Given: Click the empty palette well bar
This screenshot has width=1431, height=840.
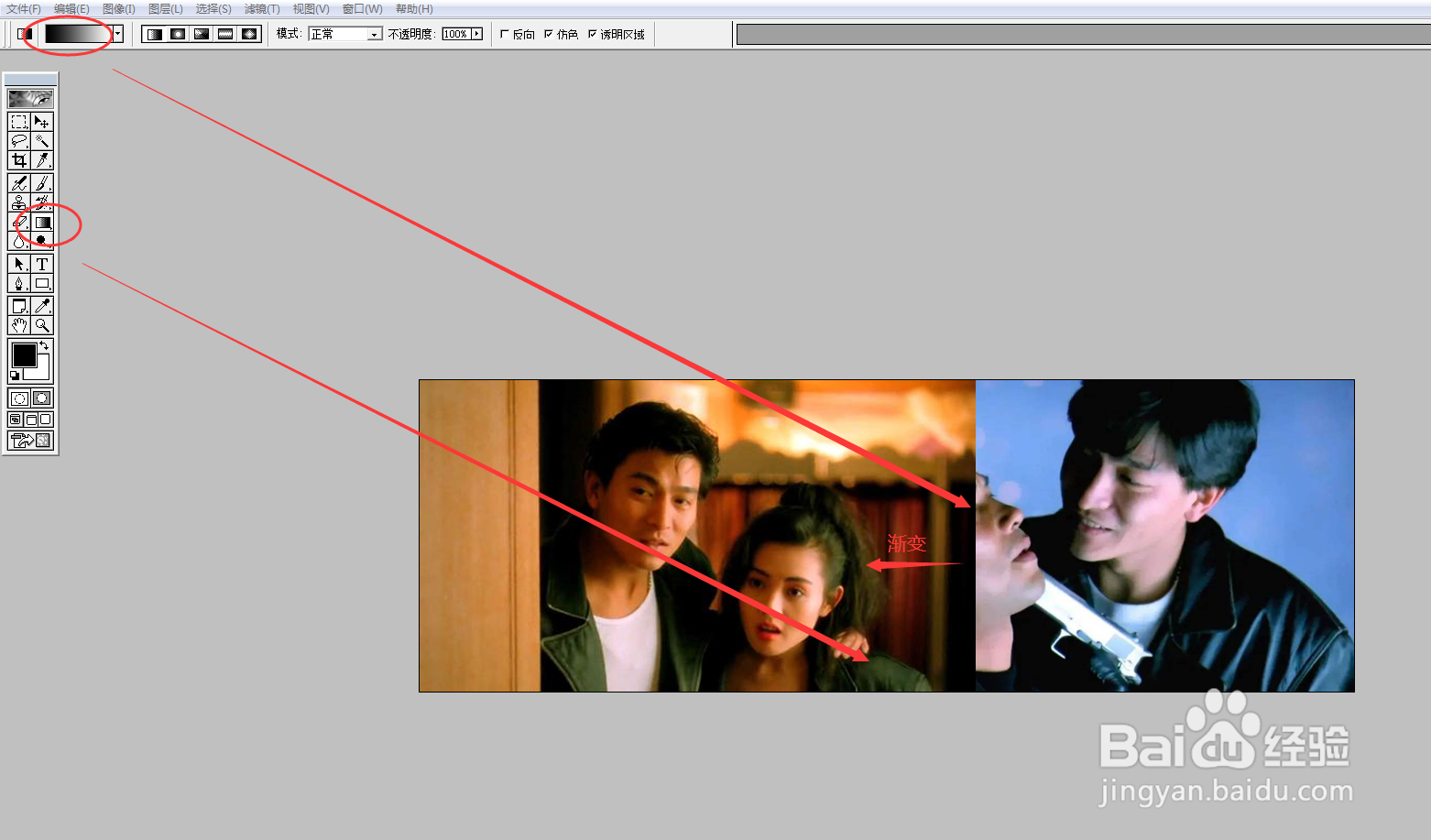Looking at the screenshot, I should click(x=1083, y=35).
